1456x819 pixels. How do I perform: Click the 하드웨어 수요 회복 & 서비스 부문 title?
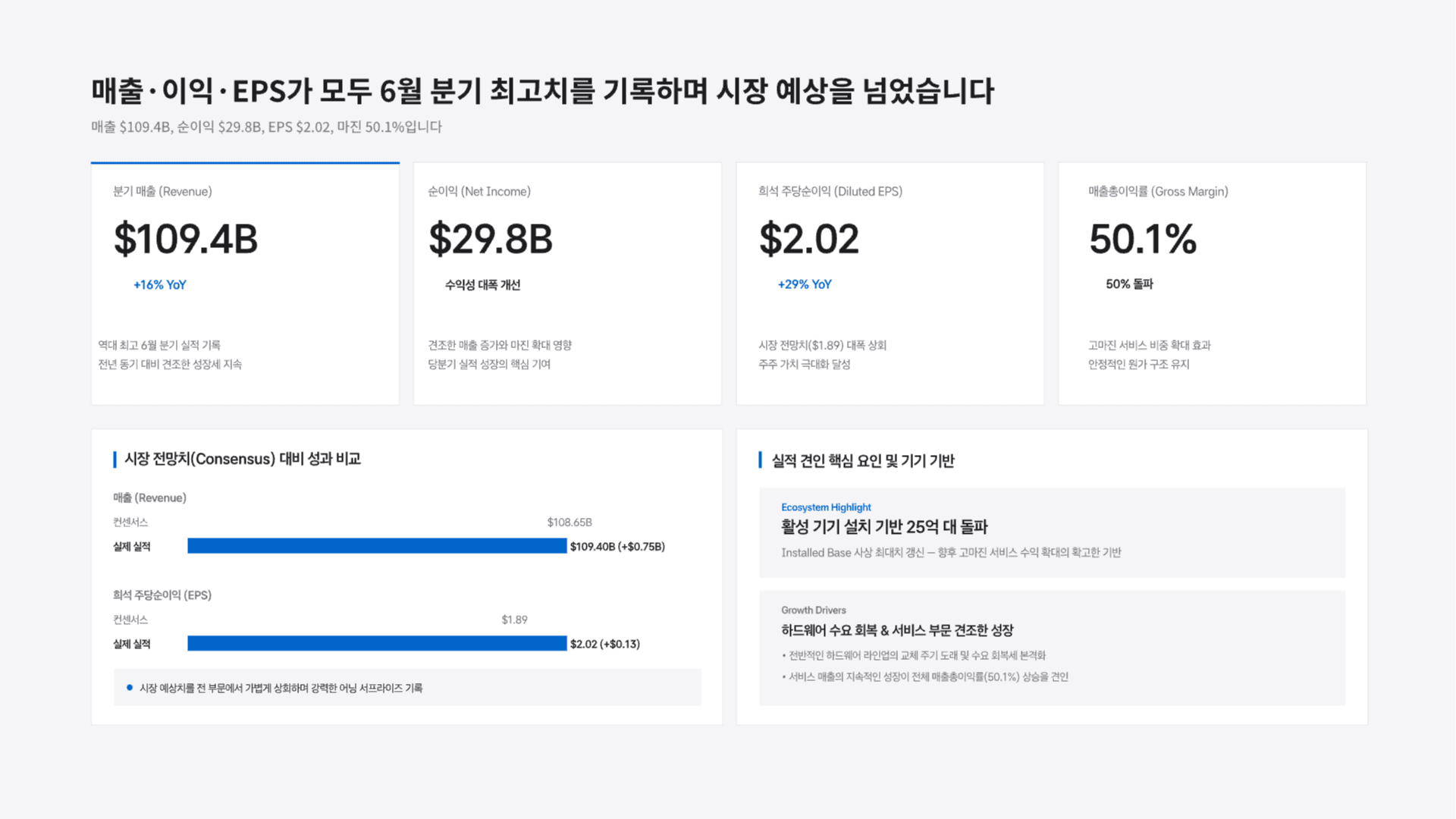point(897,630)
